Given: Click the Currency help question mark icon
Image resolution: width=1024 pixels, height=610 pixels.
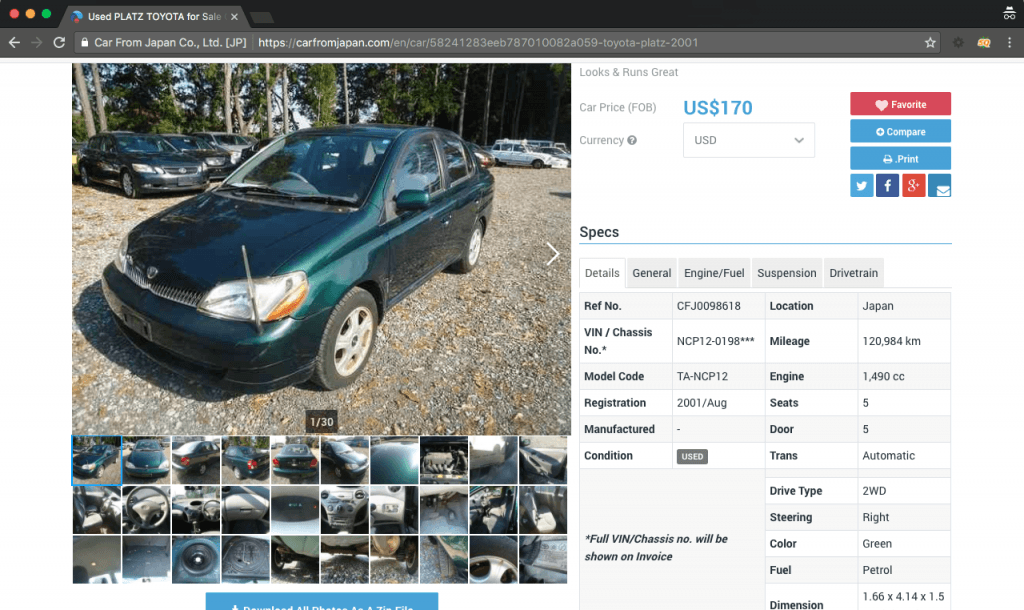Looking at the screenshot, I should [632, 140].
